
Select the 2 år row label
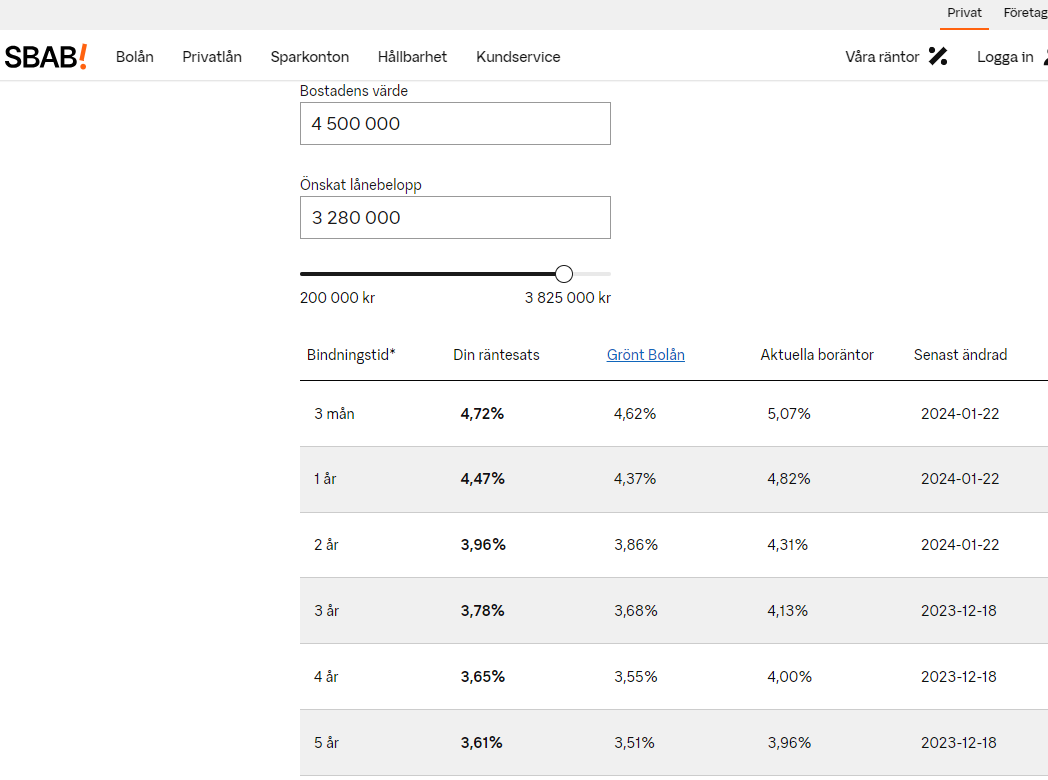[x=326, y=545]
